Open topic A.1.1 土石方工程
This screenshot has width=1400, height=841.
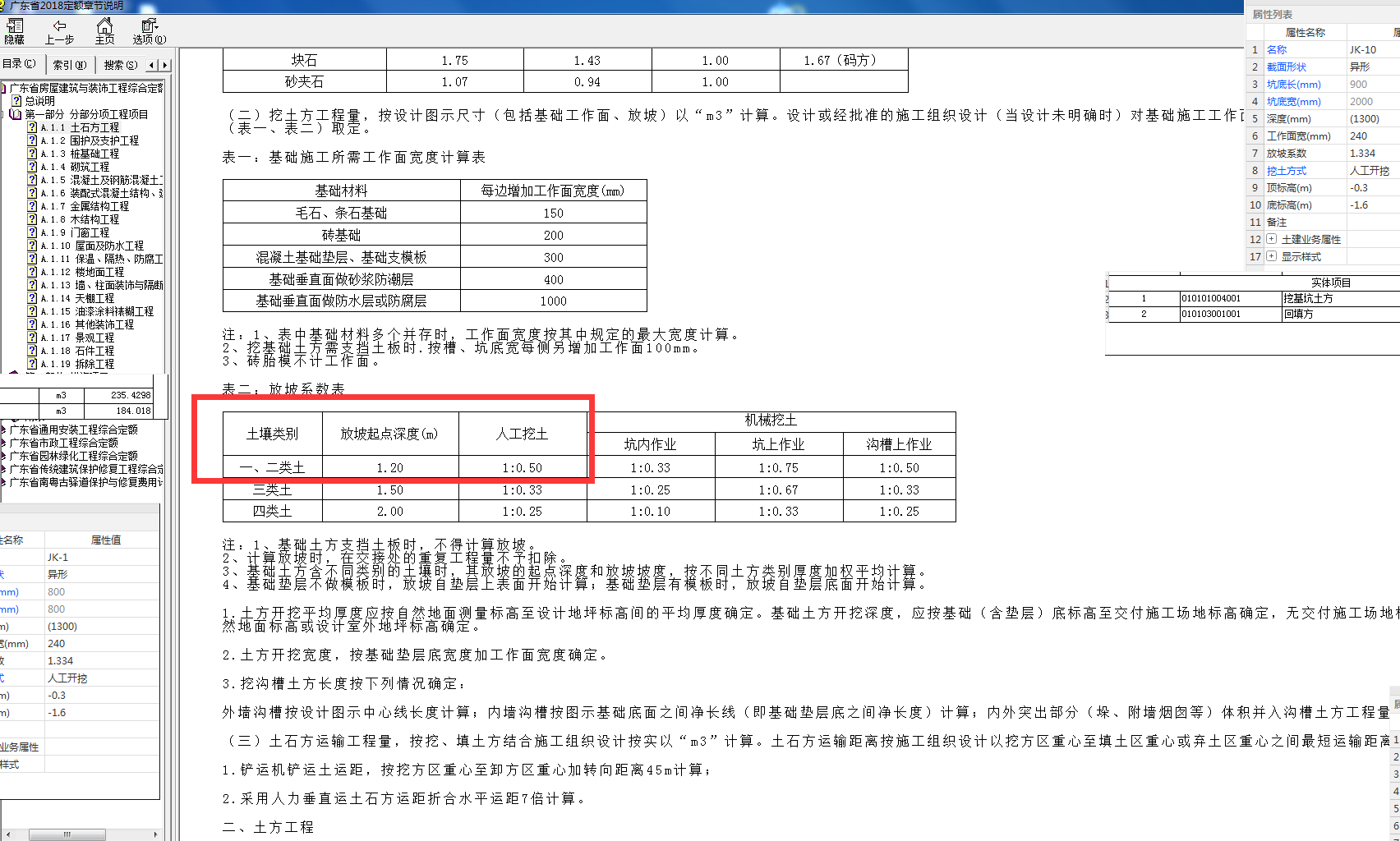(80, 127)
